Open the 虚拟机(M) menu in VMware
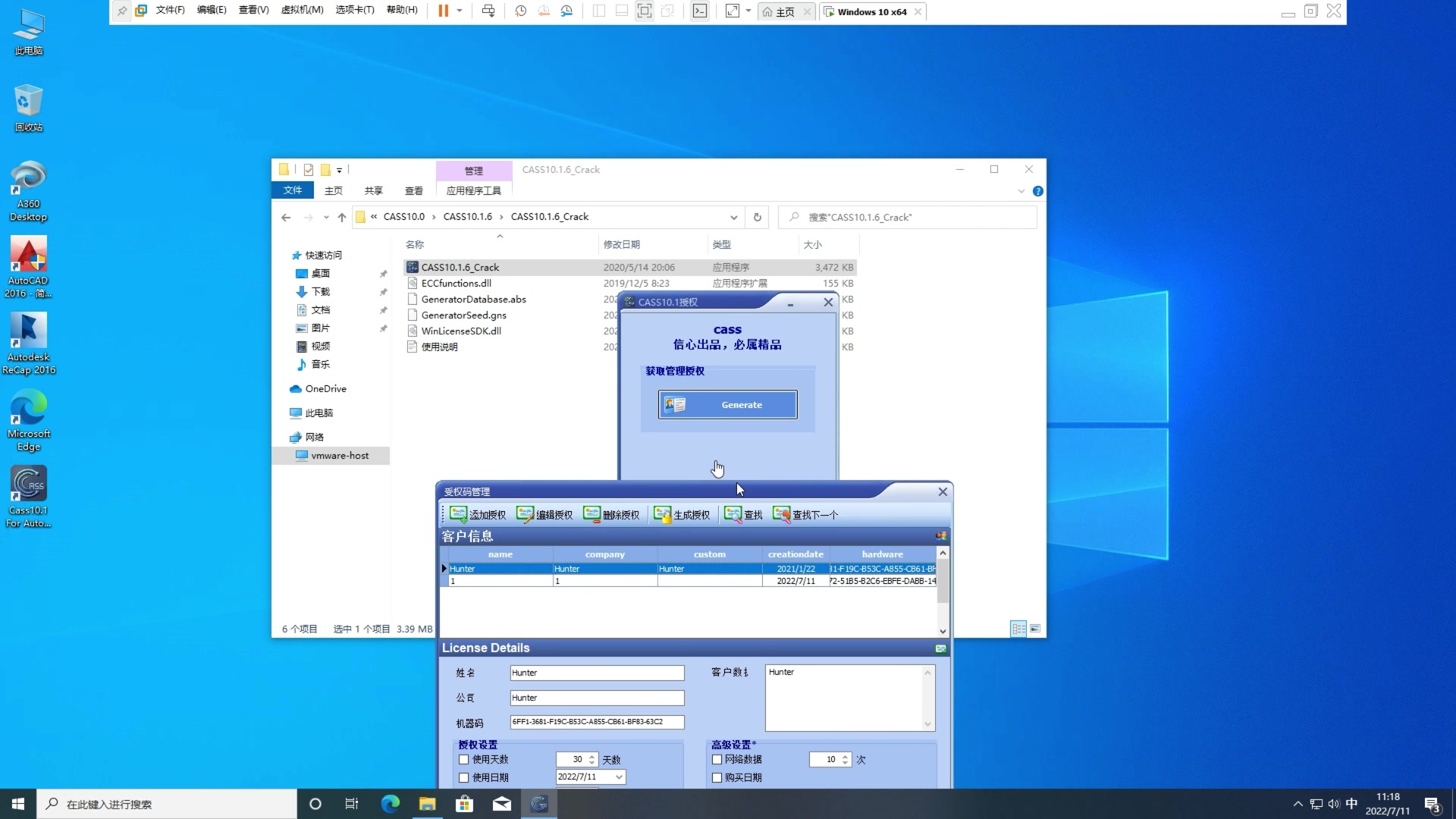Image resolution: width=1456 pixels, height=819 pixels. click(302, 11)
